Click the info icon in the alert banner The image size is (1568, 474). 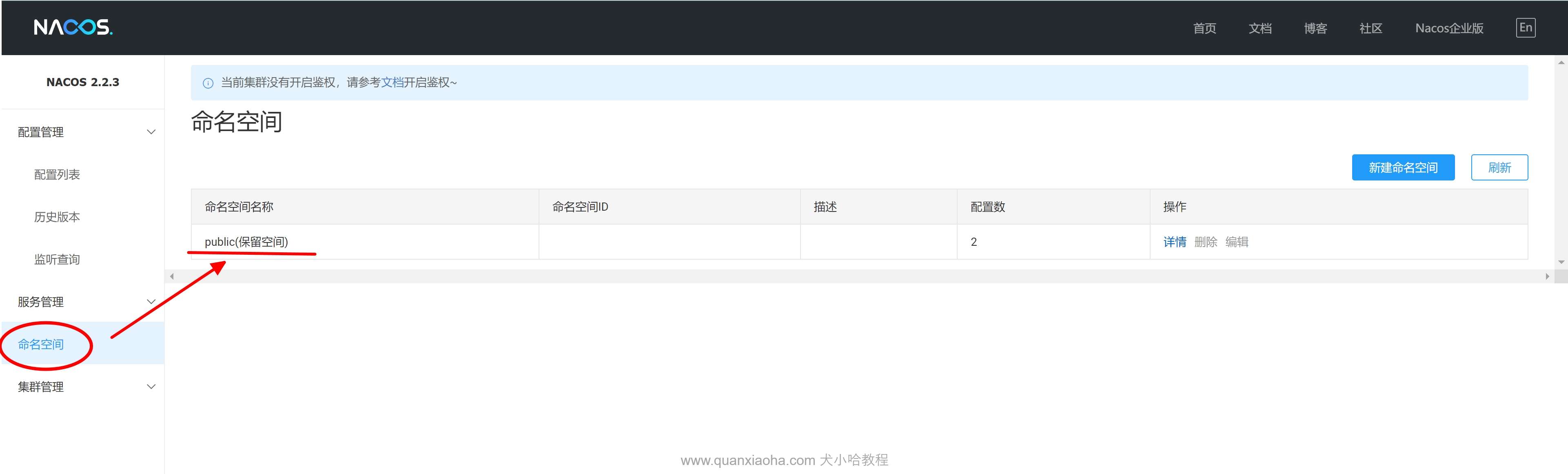pyautogui.click(x=208, y=83)
